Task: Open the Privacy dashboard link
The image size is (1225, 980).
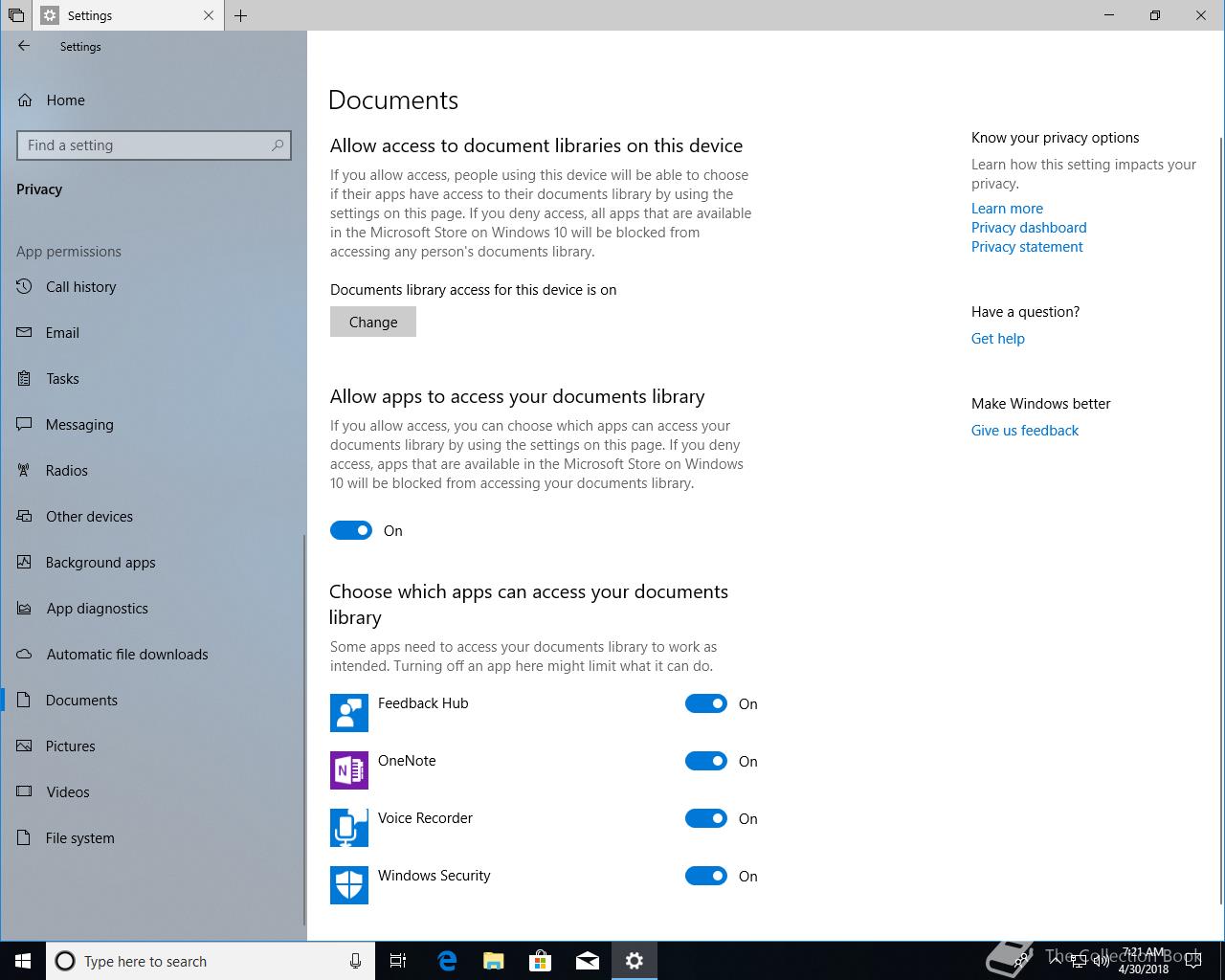Action: click(1029, 227)
